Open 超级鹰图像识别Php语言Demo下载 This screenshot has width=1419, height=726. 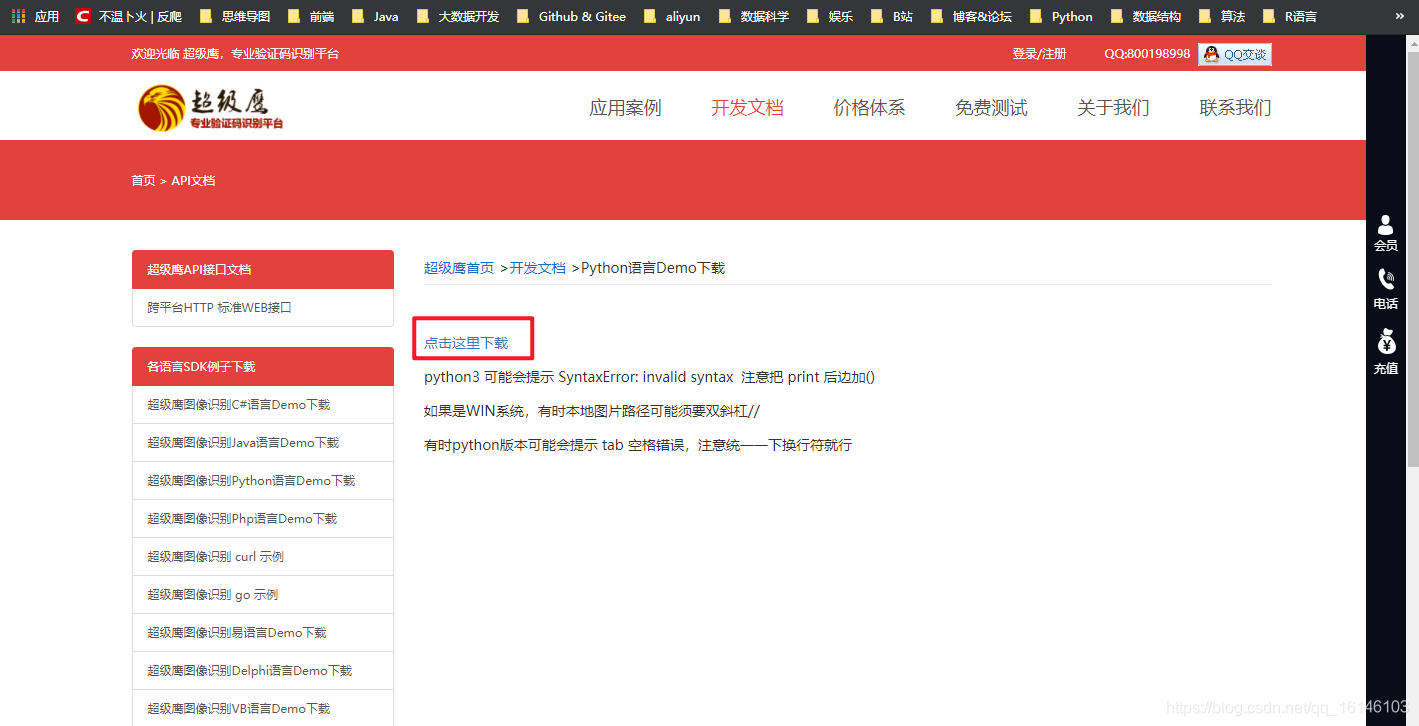263,519
